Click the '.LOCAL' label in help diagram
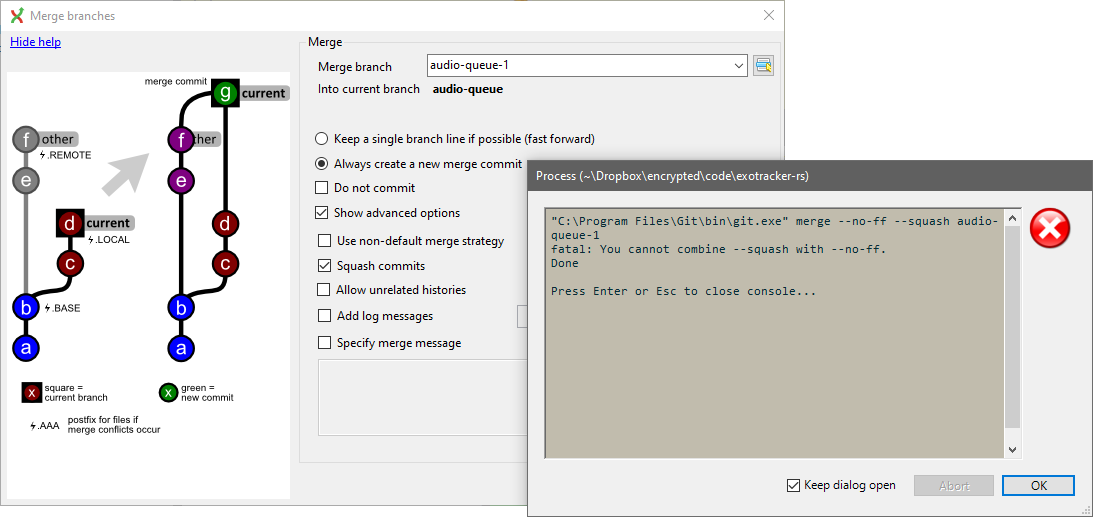 [108, 239]
